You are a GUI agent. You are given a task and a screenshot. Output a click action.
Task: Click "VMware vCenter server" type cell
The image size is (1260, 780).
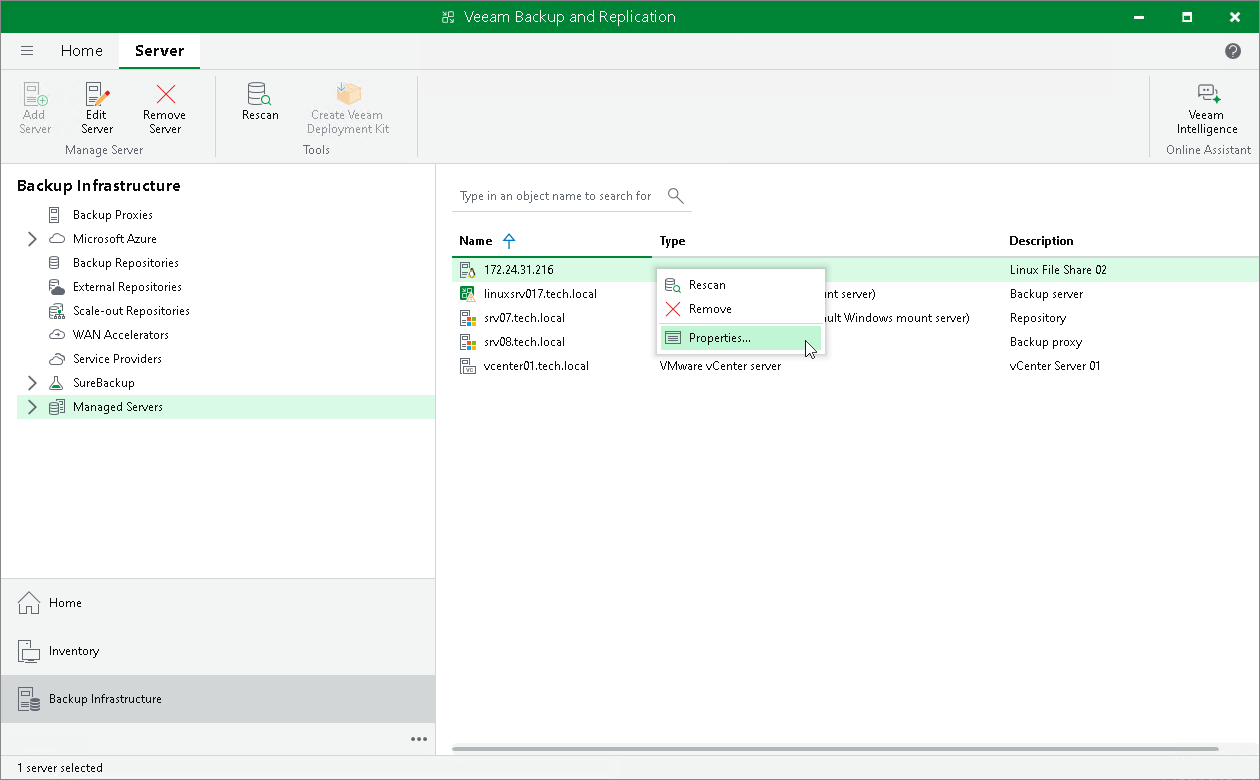point(720,366)
